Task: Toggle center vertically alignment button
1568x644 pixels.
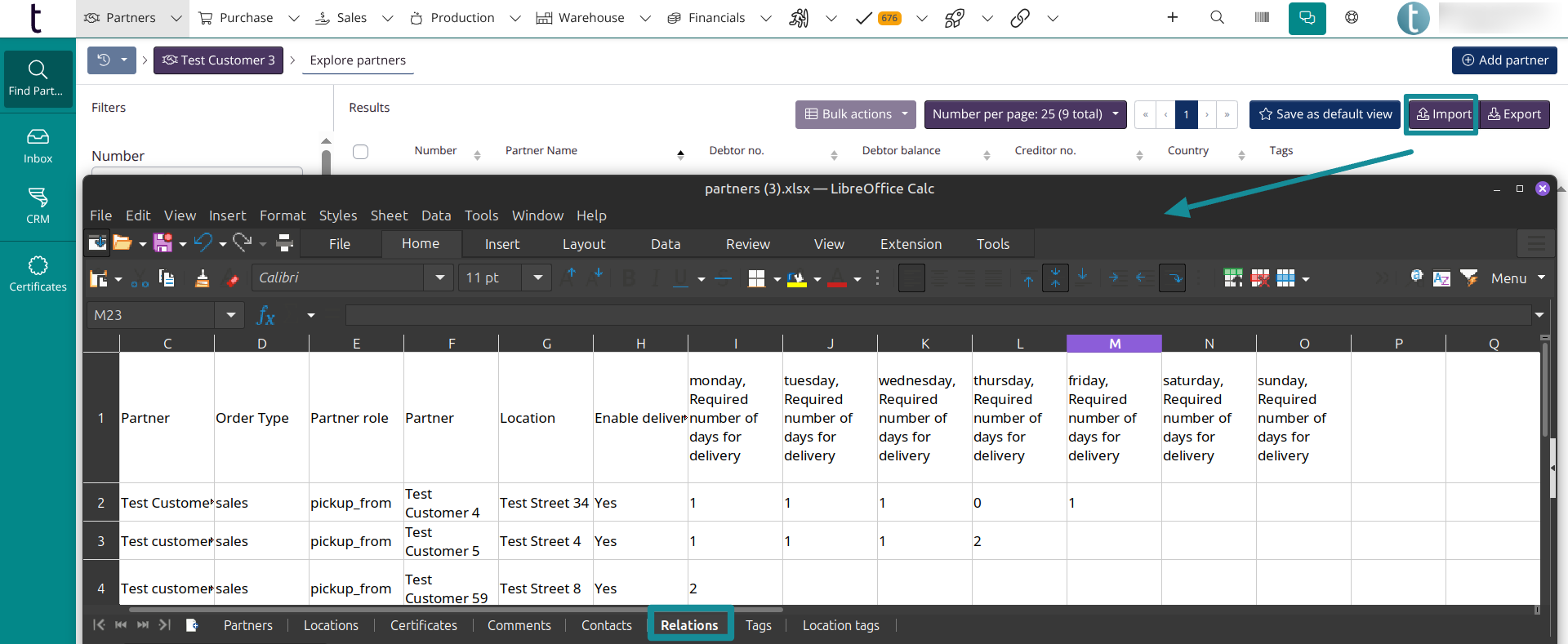Action: (x=1055, y=278)
